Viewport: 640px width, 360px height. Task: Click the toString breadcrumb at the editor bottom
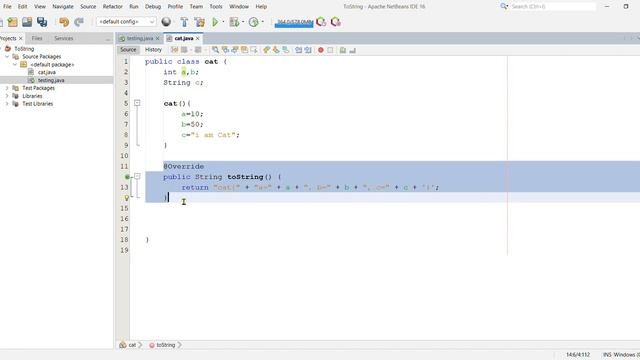click(166, 345)
